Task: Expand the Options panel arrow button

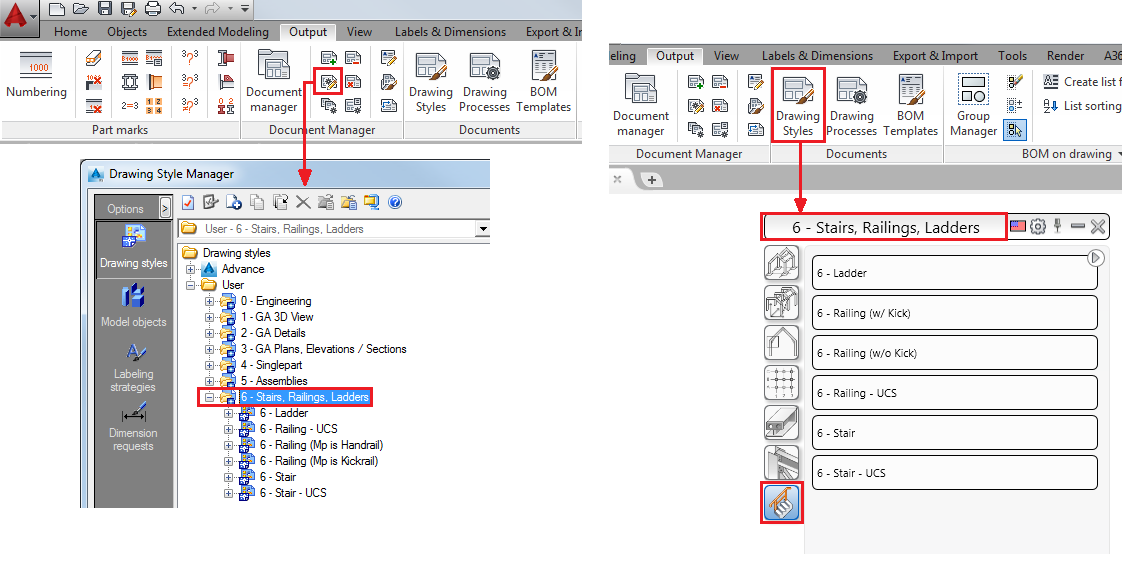Action: click(x=166, y=208)
